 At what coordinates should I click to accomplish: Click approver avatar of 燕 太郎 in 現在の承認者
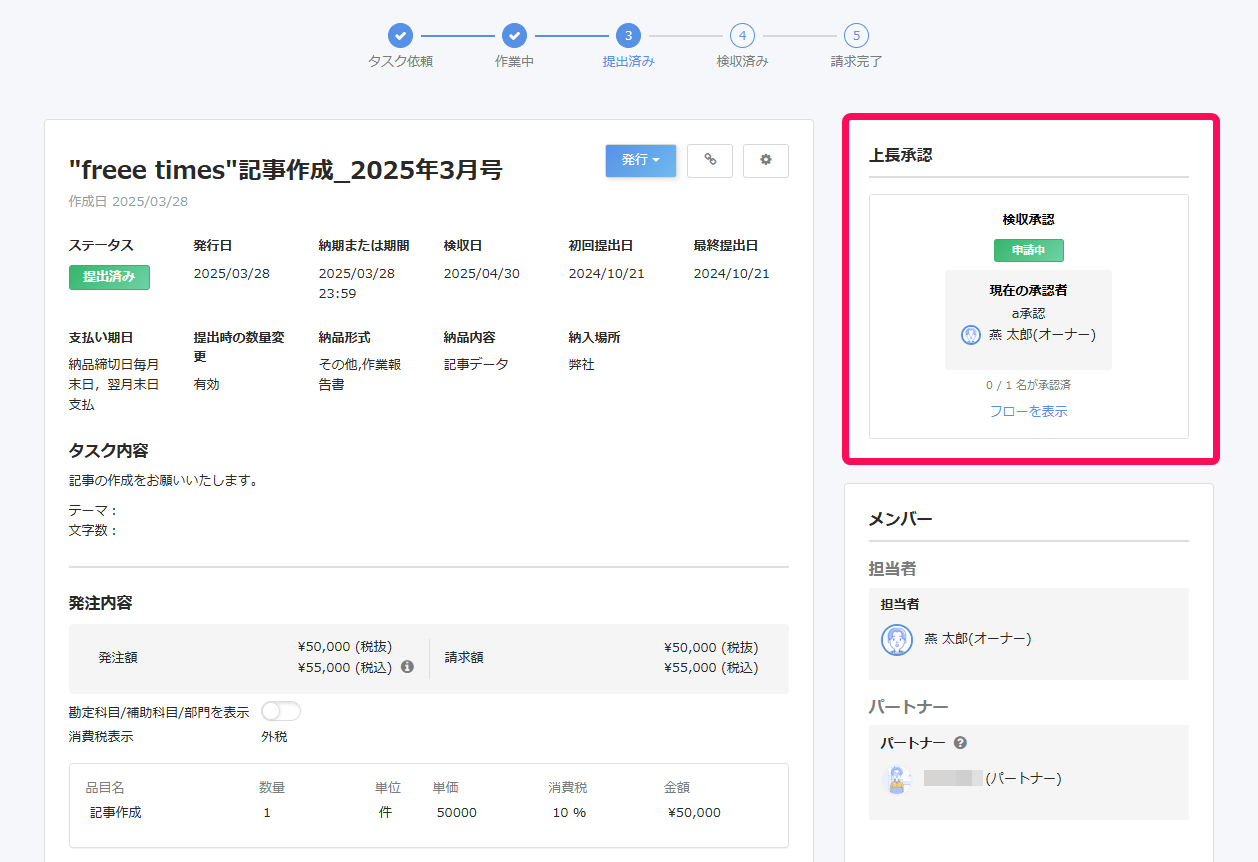pos(971,335)
